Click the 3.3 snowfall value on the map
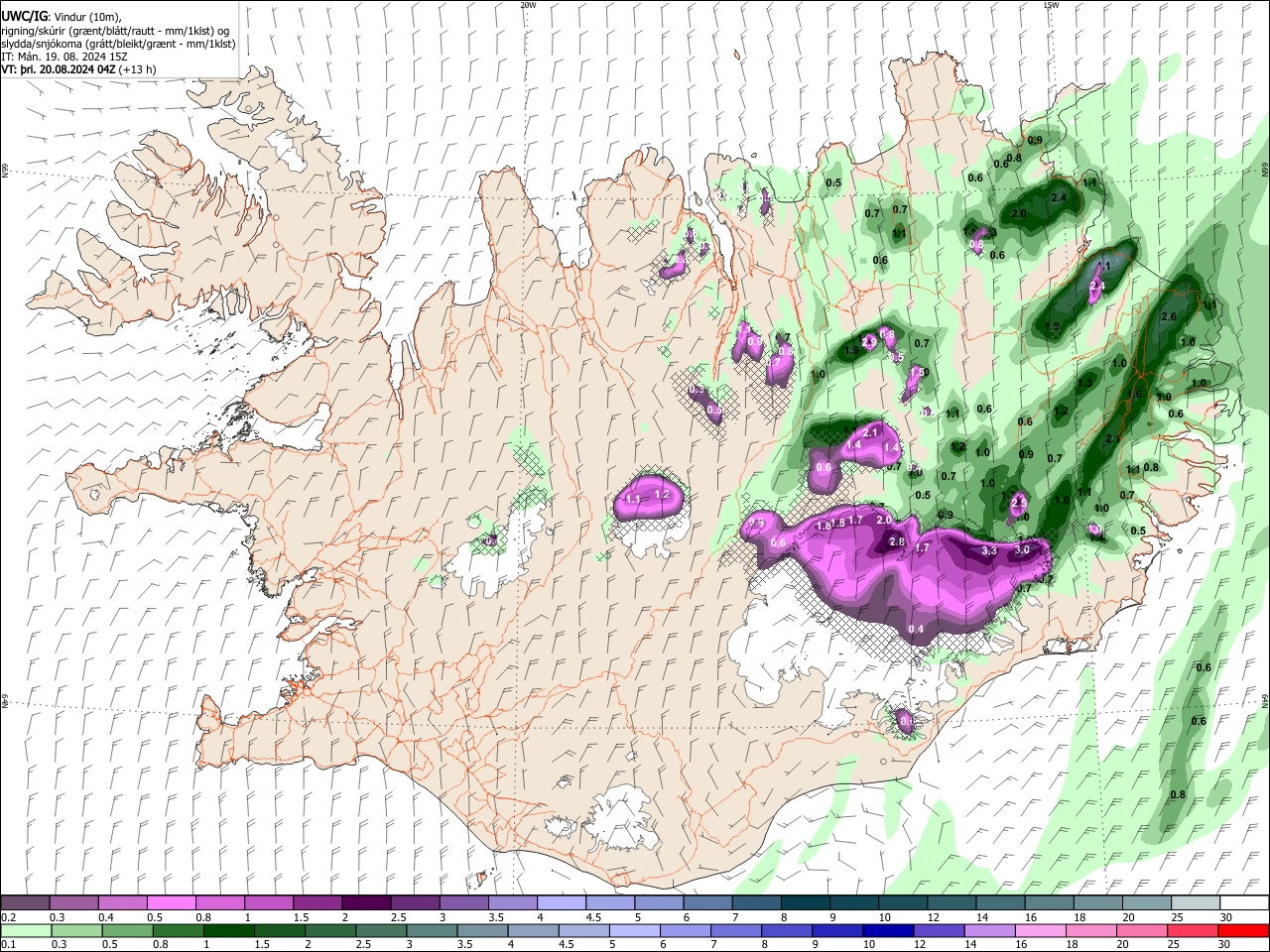The height and width of the screenshot is (952, 1270). [x=989, y=550]
